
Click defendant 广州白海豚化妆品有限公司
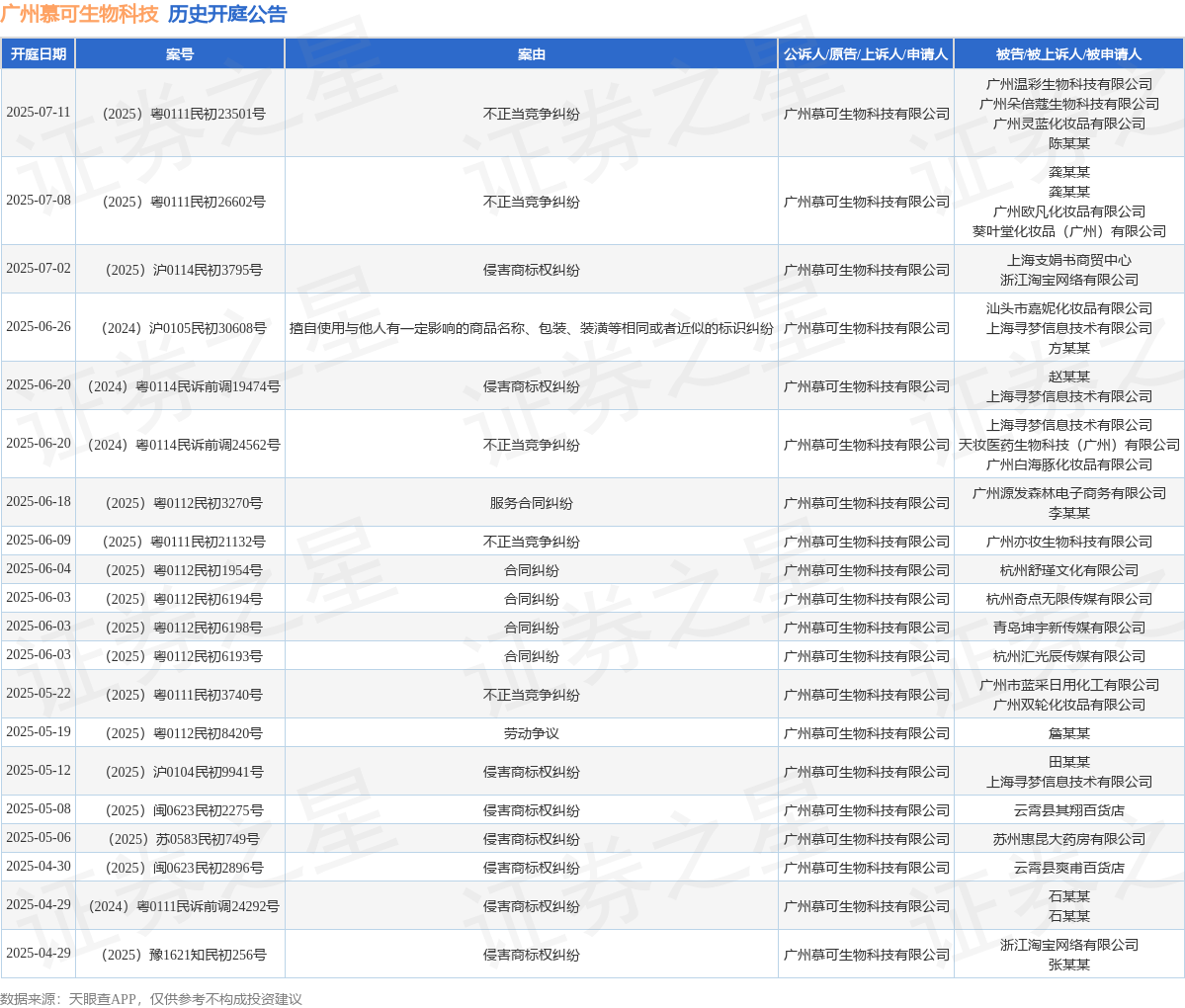(x=1068, y=463)
